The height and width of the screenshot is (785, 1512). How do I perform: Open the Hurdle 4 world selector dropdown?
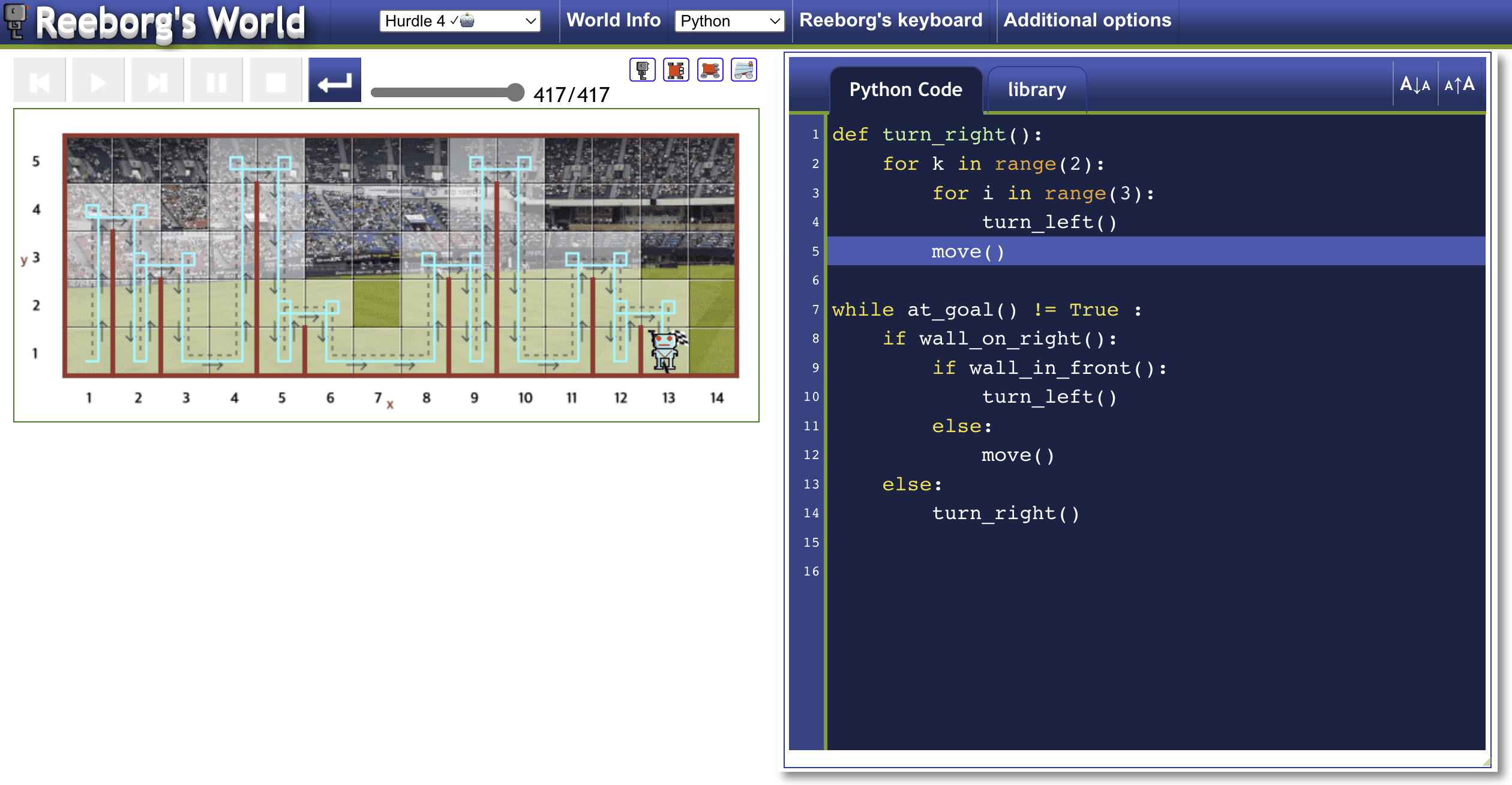click(460, 21)
